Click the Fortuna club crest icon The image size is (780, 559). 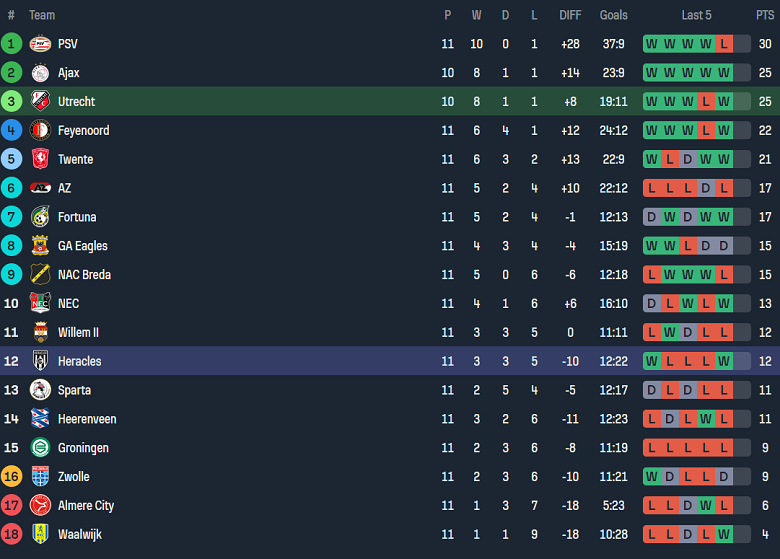click(x=40, y=217)
